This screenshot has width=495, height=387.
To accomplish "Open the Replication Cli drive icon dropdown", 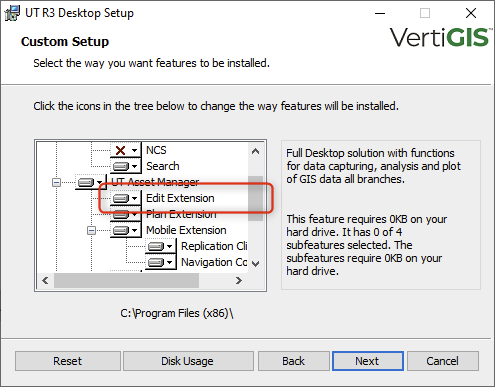I will [x=160, y=246].
